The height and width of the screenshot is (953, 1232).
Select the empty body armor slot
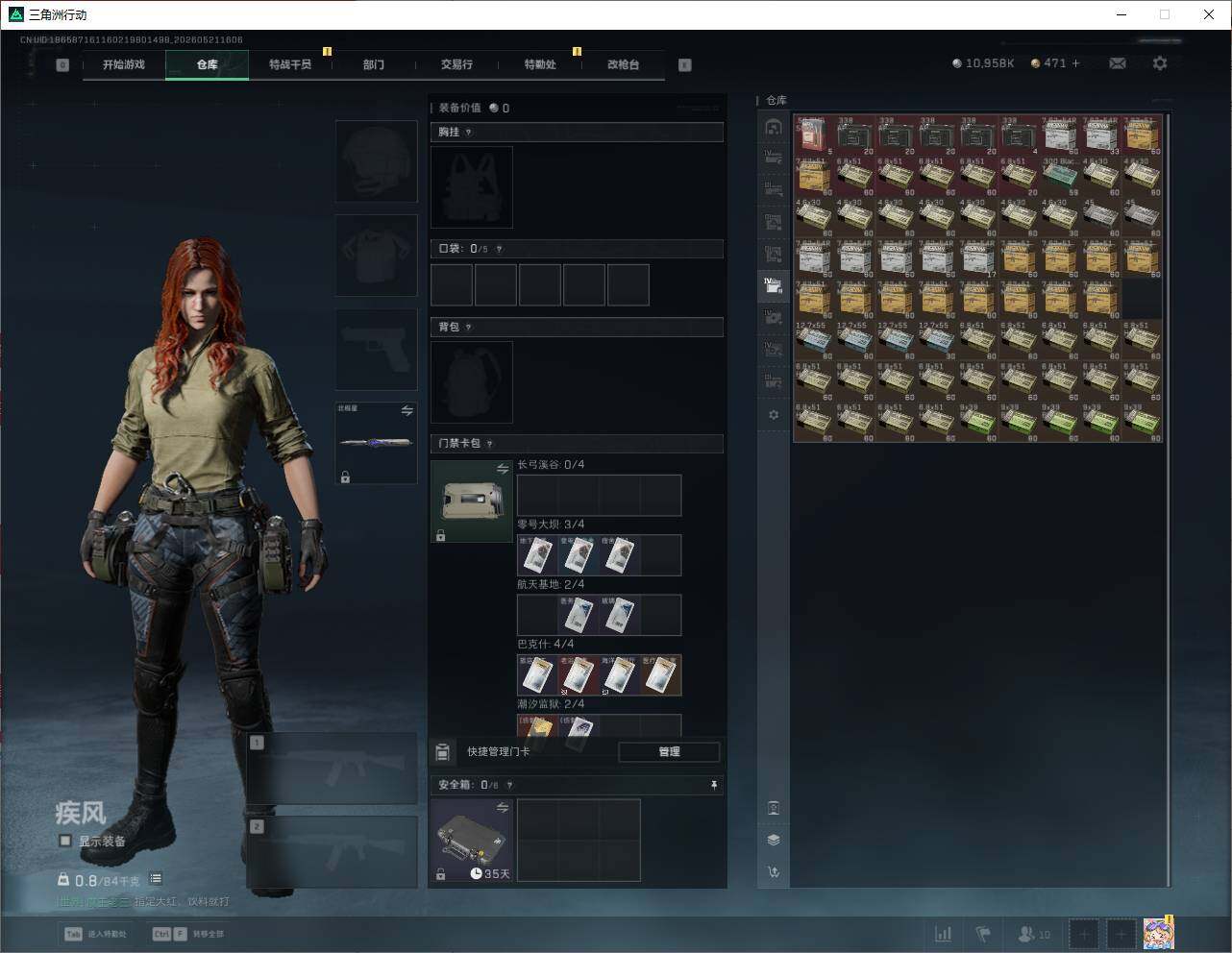377,256
